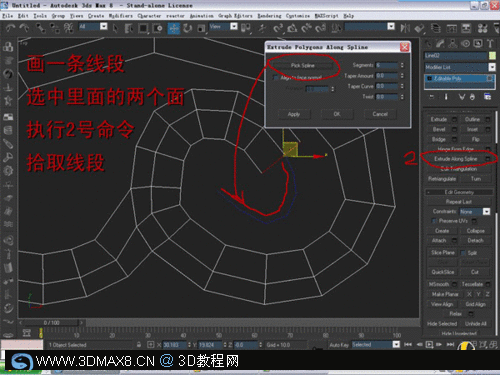
Task: Toggle Window/Crossing selection mode icon
Action: coord(157,28)
